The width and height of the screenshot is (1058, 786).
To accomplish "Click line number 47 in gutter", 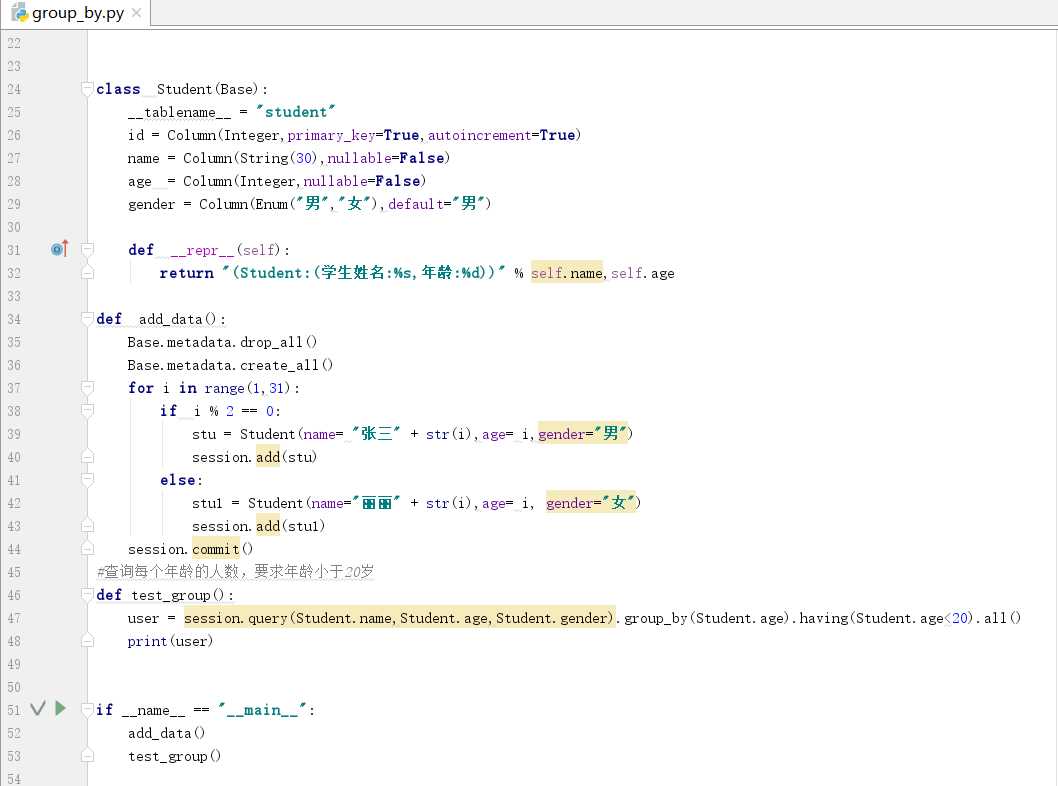I will point(14,618).
